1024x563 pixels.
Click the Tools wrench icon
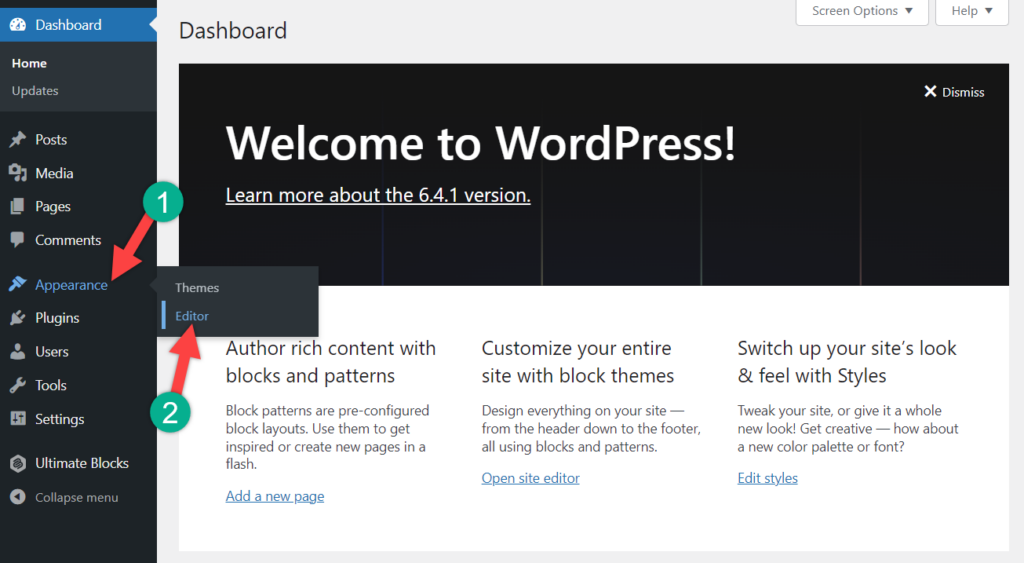pyautogui.click(x=18, y=385)
